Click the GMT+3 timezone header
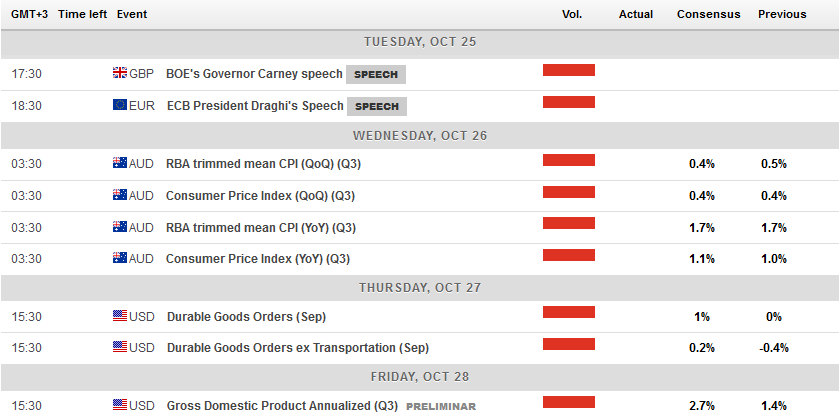 pos(24,14)
